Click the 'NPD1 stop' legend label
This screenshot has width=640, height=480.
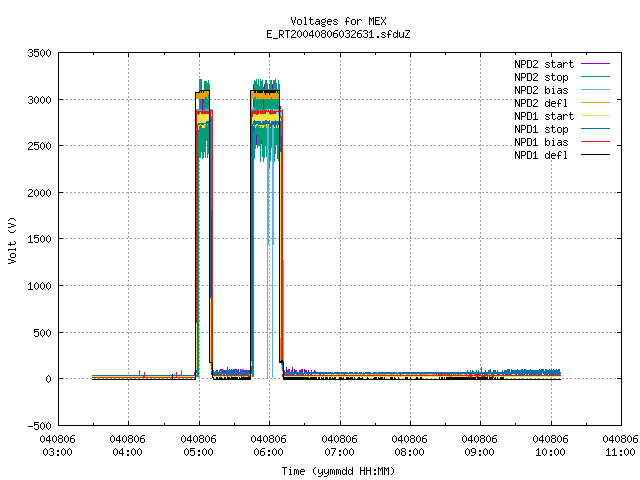541,129
